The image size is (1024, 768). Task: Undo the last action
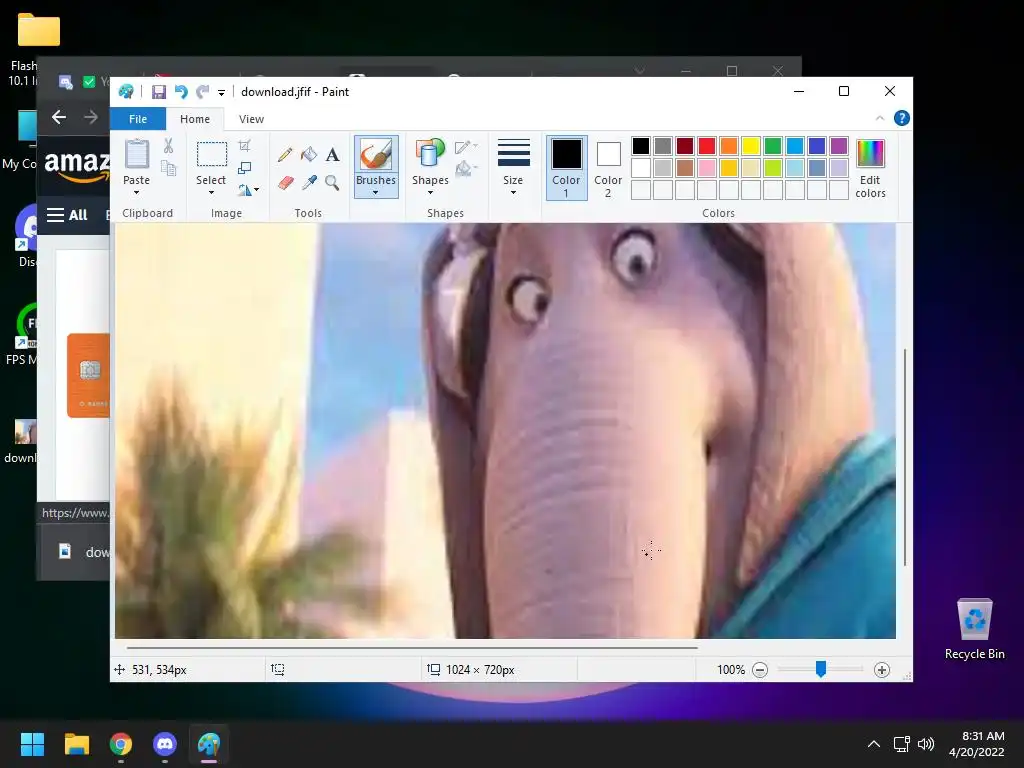pyautogui.click(x=181, y=92)
